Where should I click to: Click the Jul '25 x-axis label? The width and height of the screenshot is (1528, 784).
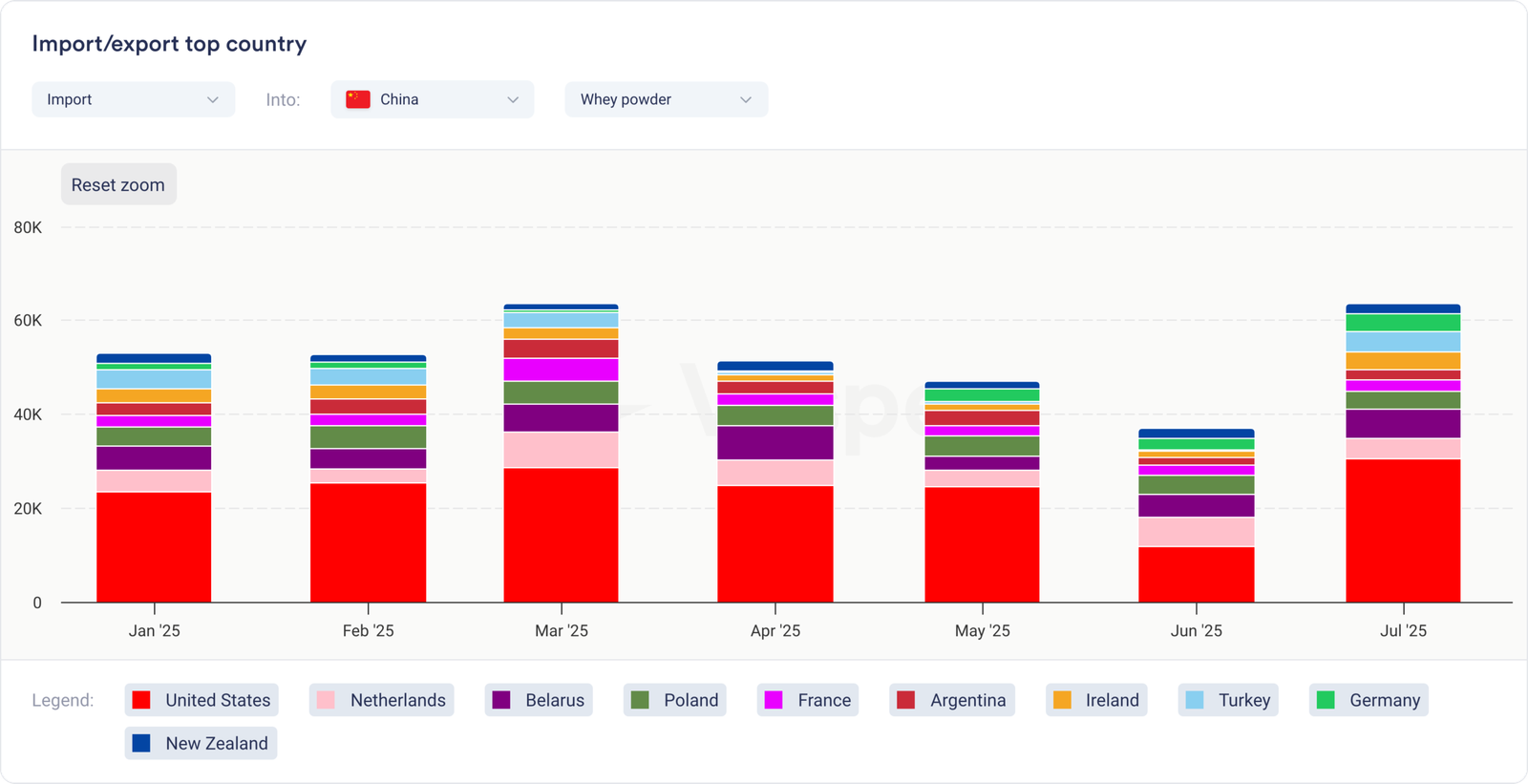pyautogui.click(x=1403, y=630)
